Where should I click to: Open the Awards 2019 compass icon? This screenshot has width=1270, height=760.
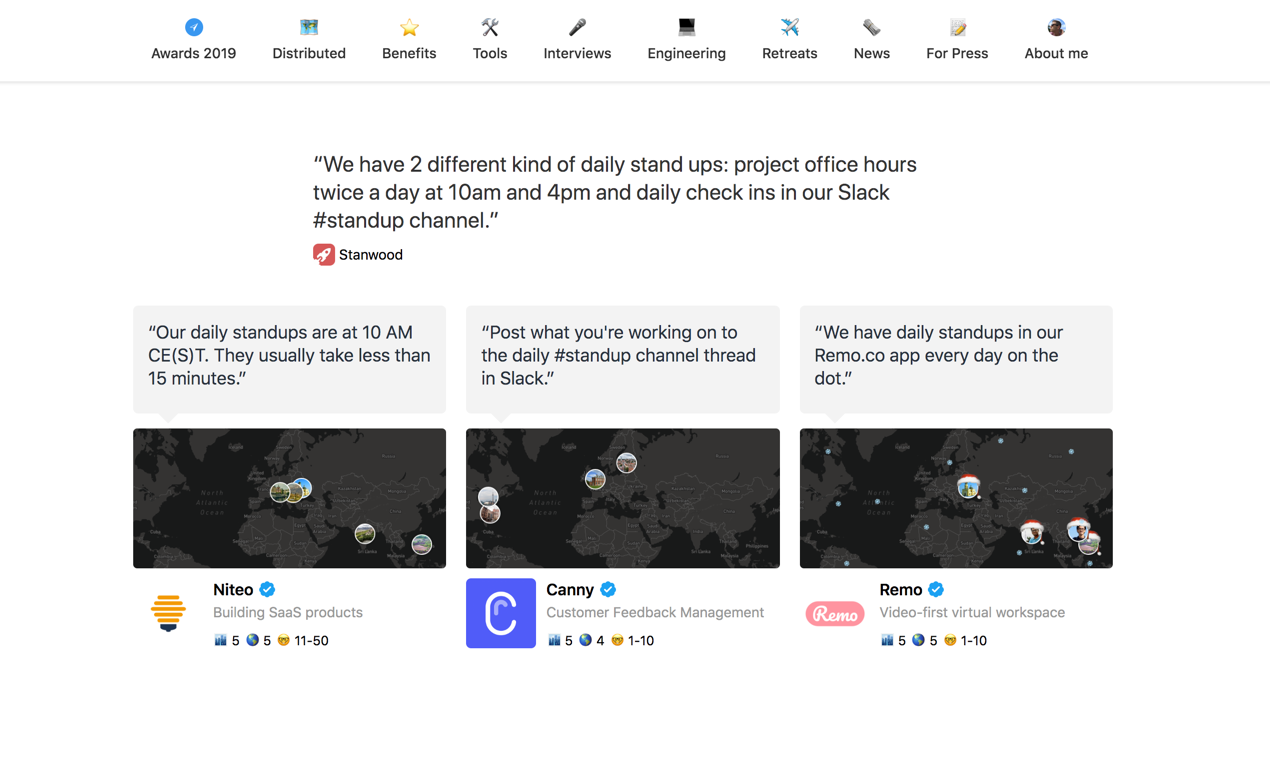[x=194, y=27]
